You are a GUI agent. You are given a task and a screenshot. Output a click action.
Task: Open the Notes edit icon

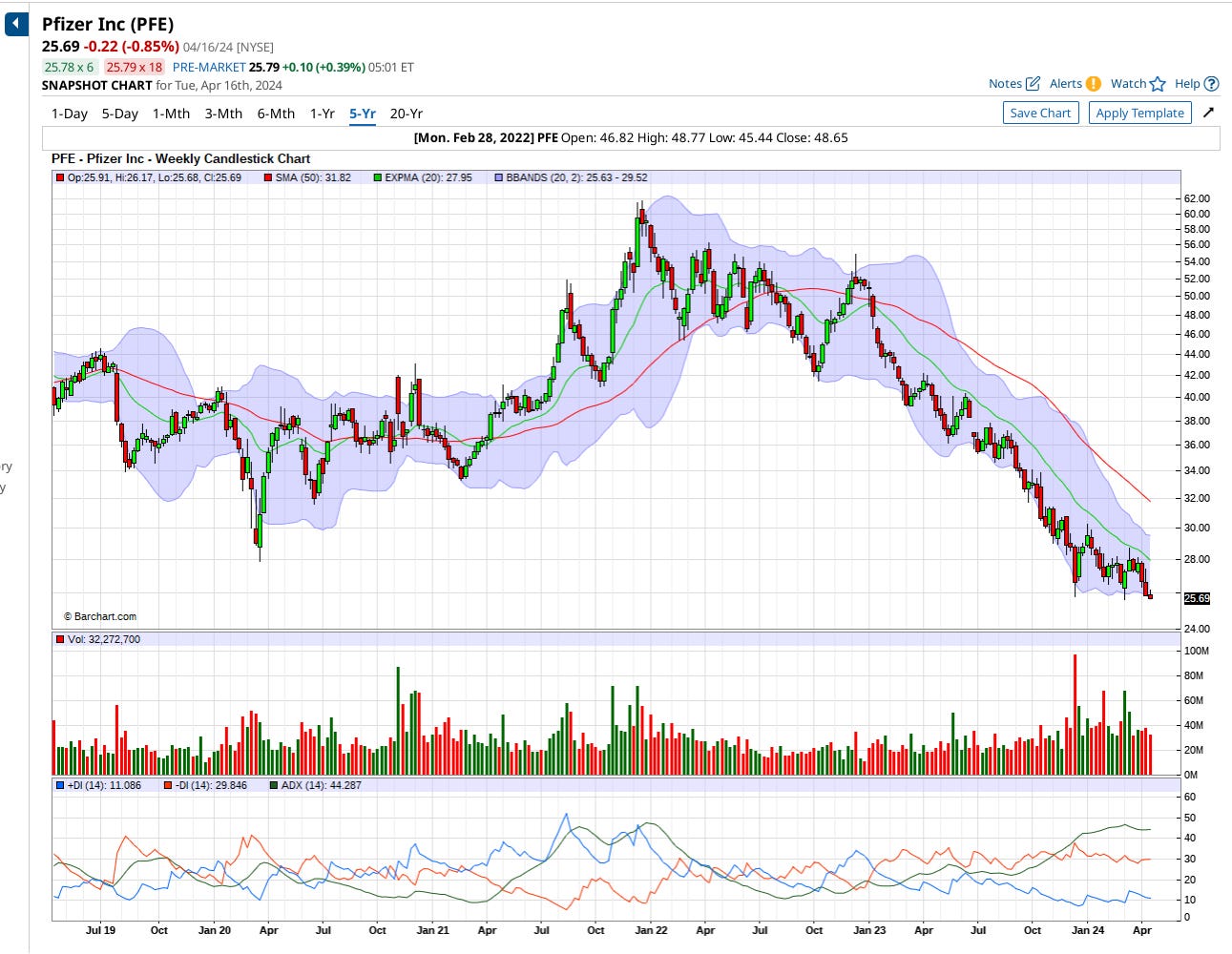1034,84
